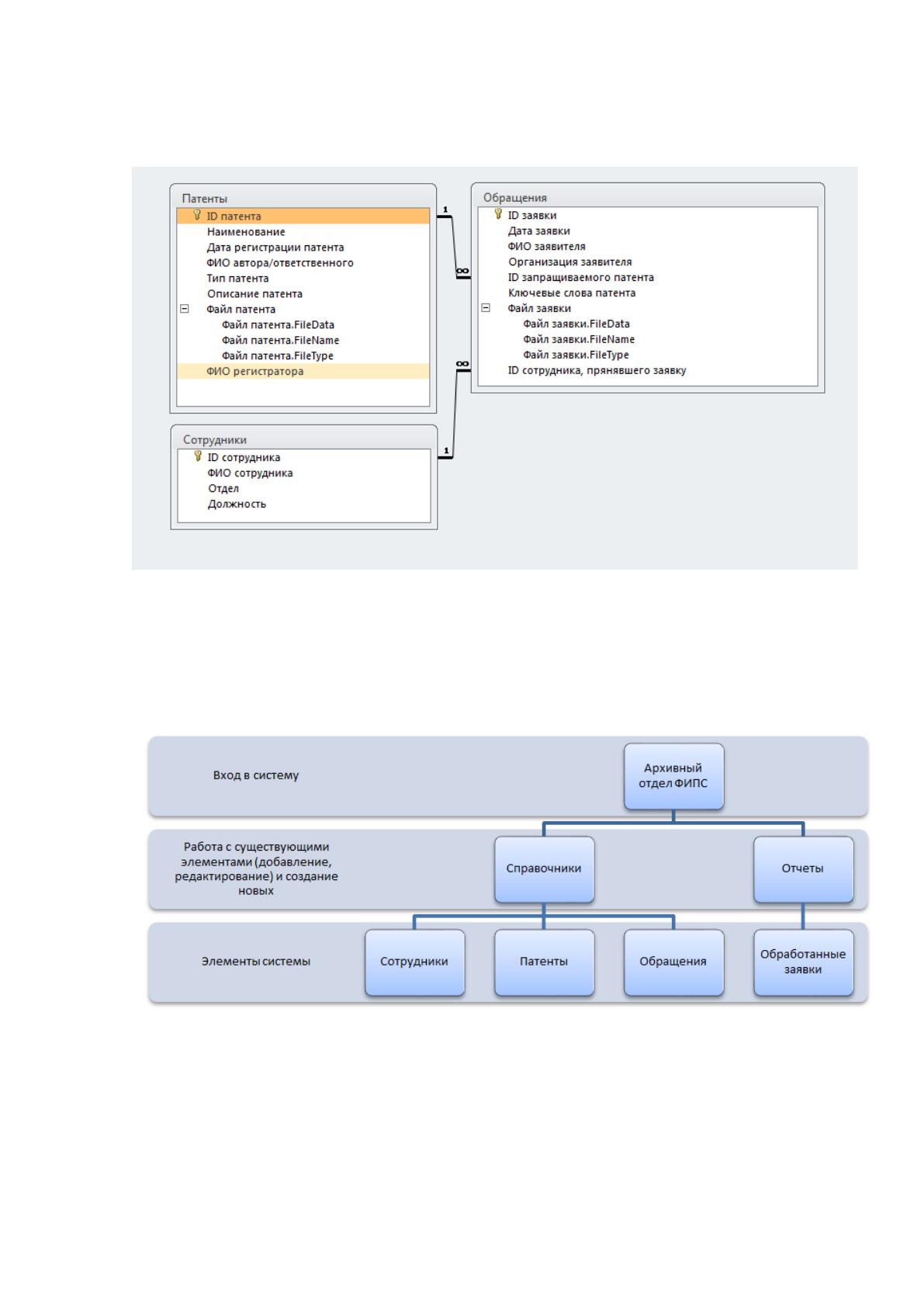Collapse the Файл патента field group
Viewport: 924px width, 1307px height.
click(x=185, y=308)
